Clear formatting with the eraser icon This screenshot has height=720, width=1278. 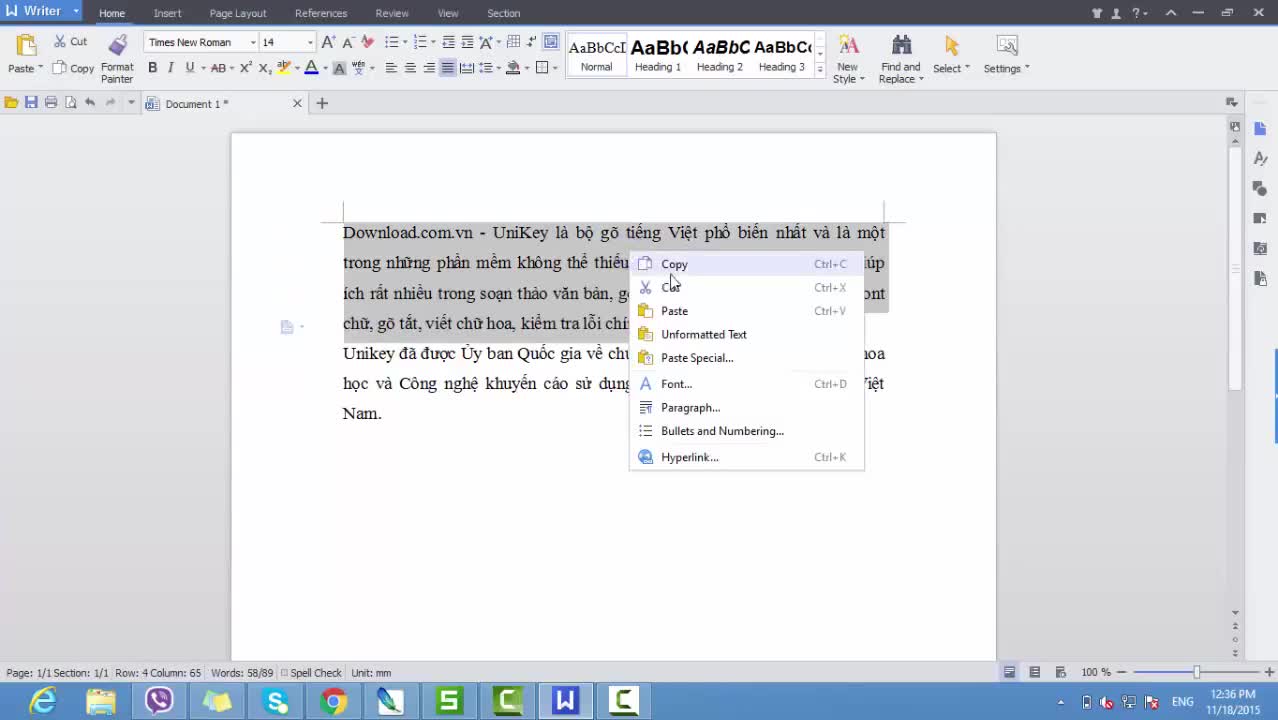(367, 42)
